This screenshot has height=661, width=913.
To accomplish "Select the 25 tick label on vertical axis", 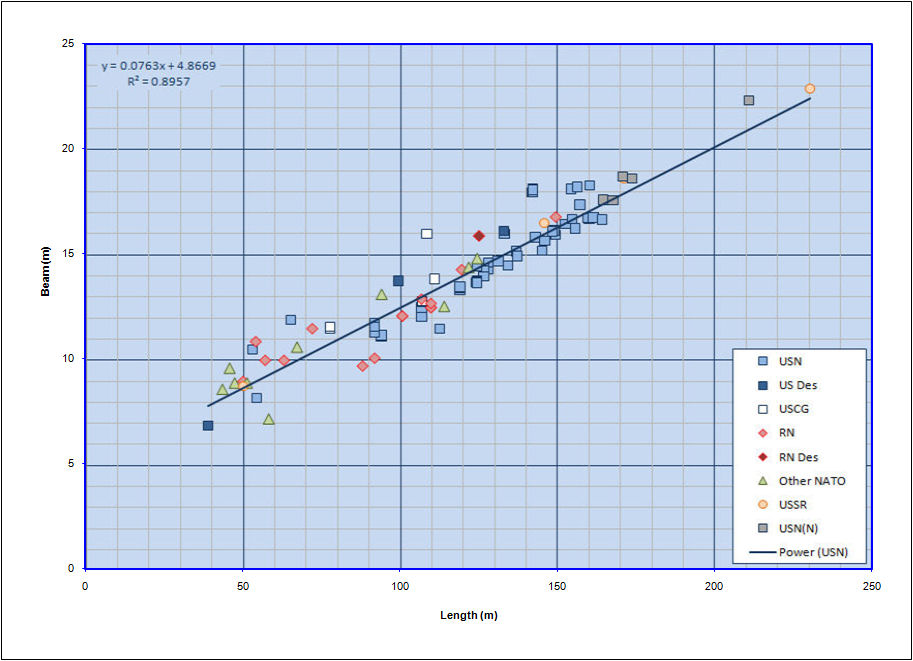I will tap(68, 44).
